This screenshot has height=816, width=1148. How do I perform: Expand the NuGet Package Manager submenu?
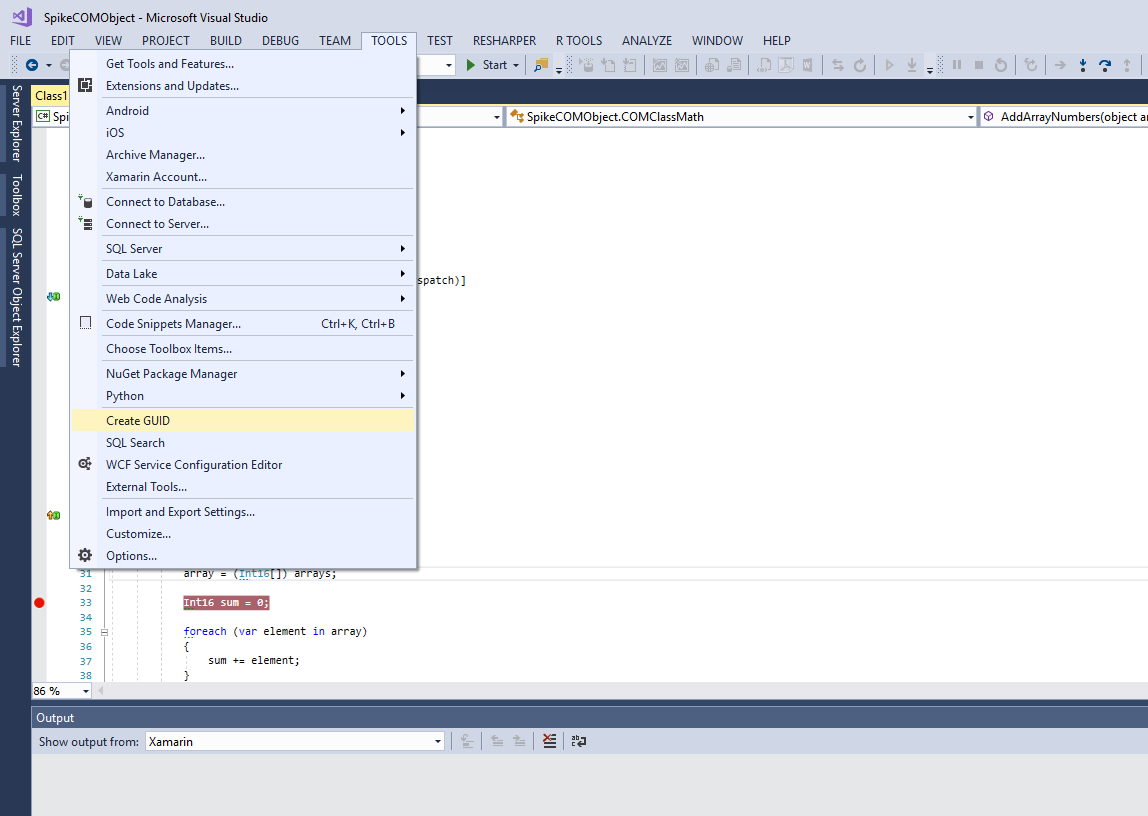[243, 374]
